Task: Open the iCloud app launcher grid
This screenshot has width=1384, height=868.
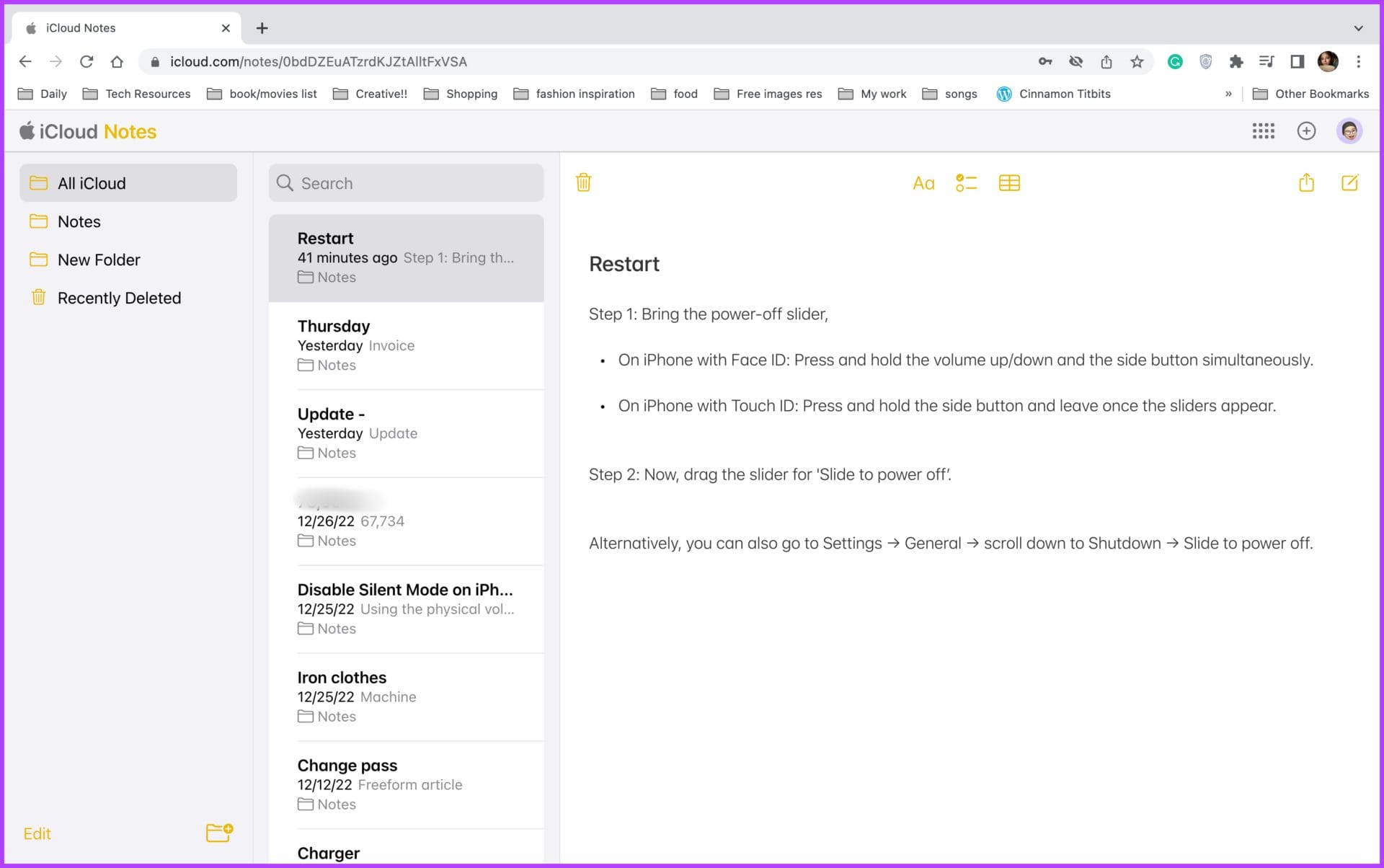Action: pyautogui.click(x=1264, y=131)
